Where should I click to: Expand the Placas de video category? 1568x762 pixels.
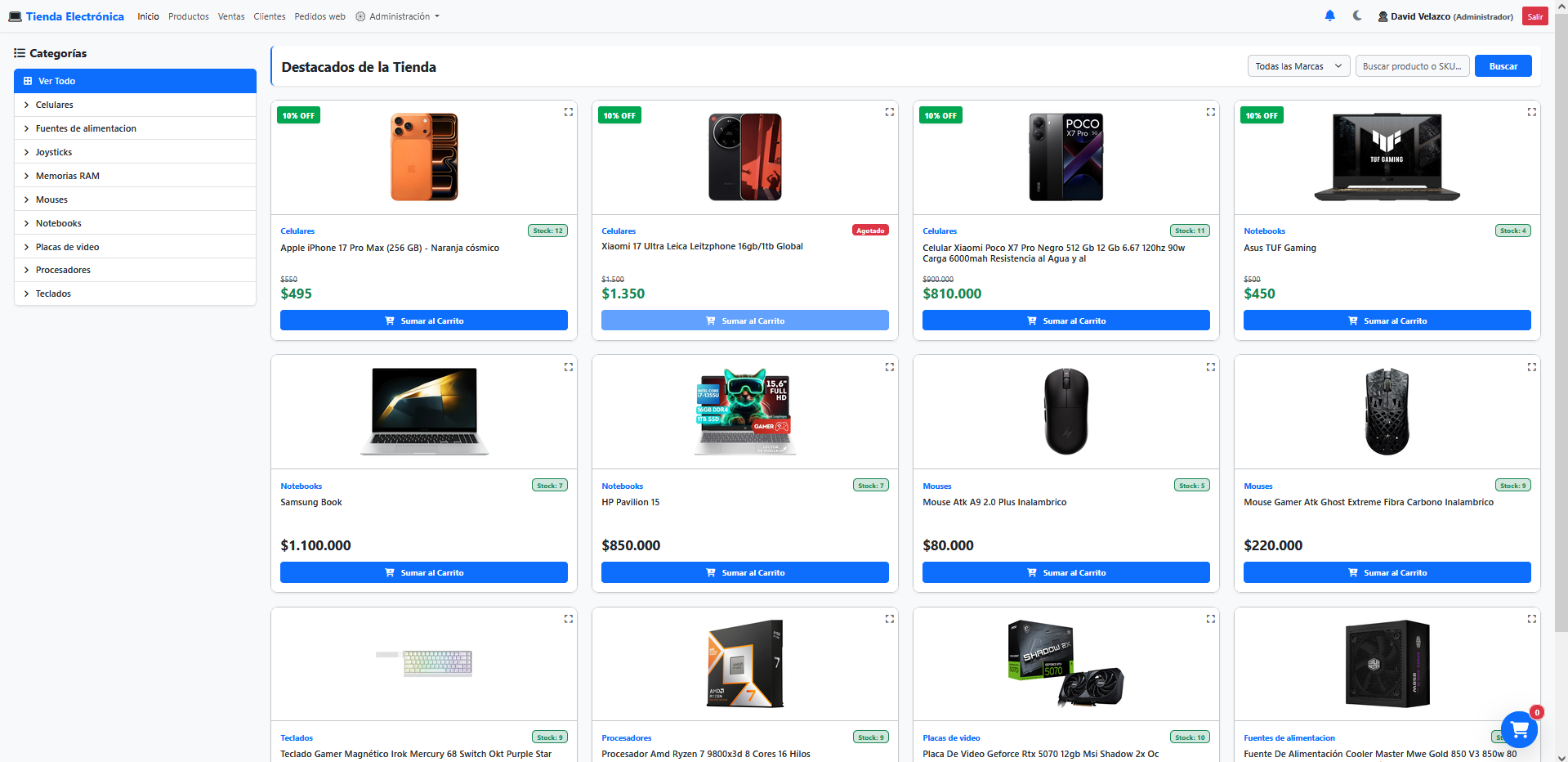tap(135, 247)
